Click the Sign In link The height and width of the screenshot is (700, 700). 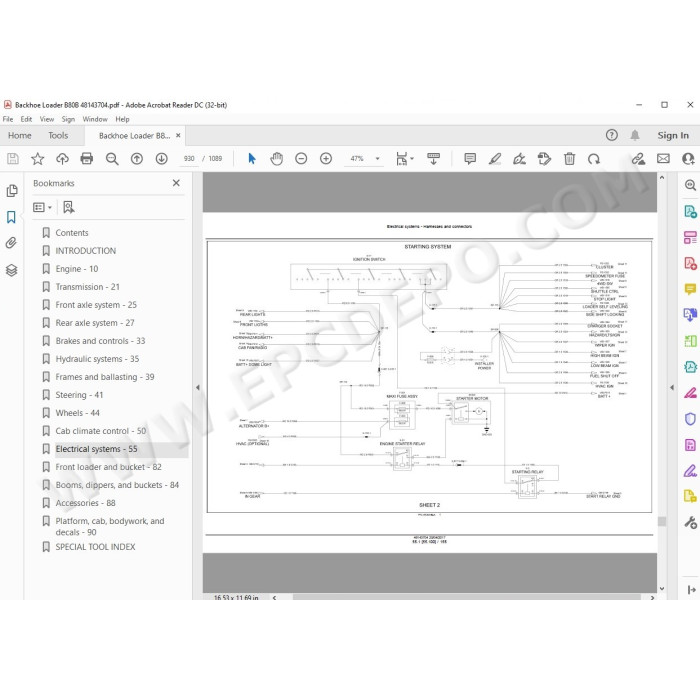(x=673, y=135)
